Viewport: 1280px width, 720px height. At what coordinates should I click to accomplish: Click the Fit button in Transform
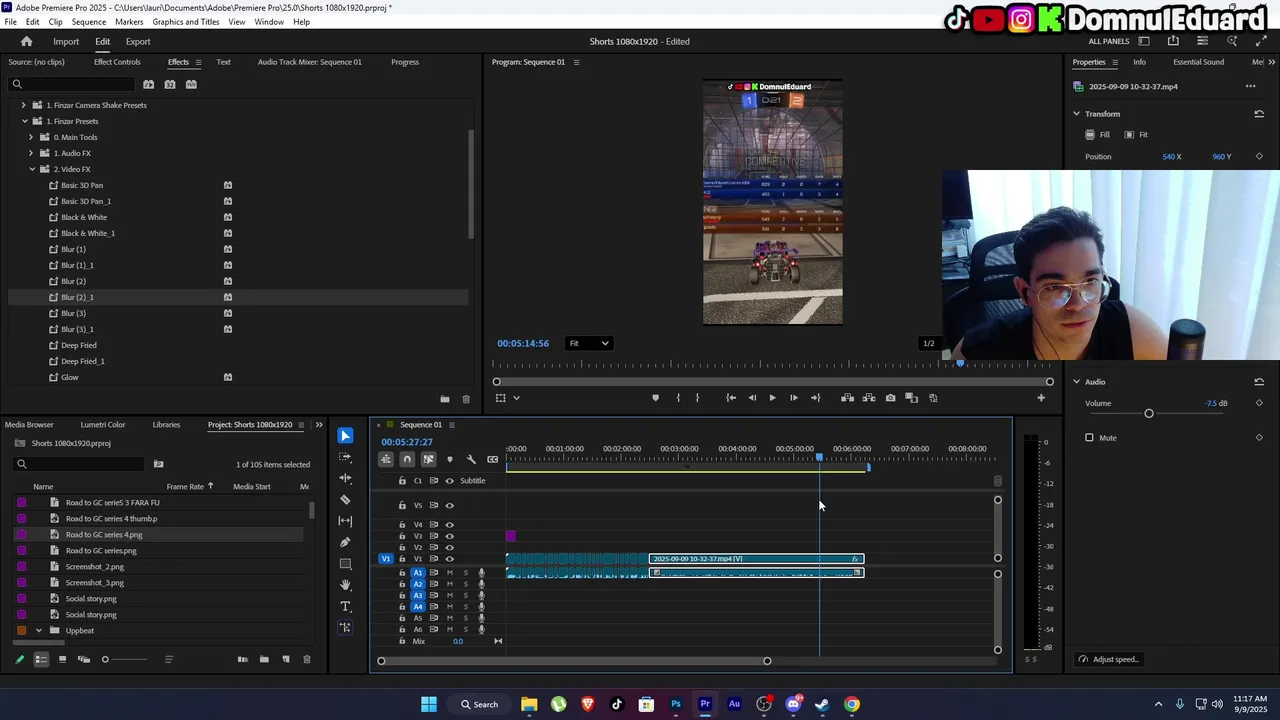click(1136, 135)
